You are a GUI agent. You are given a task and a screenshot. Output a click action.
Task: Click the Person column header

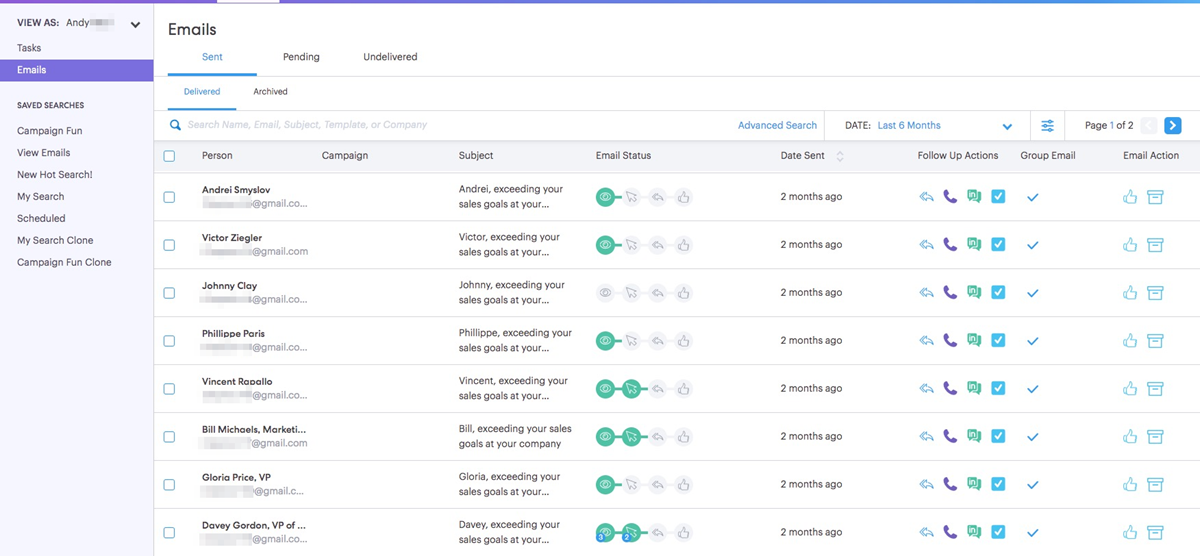click(217, 156)
